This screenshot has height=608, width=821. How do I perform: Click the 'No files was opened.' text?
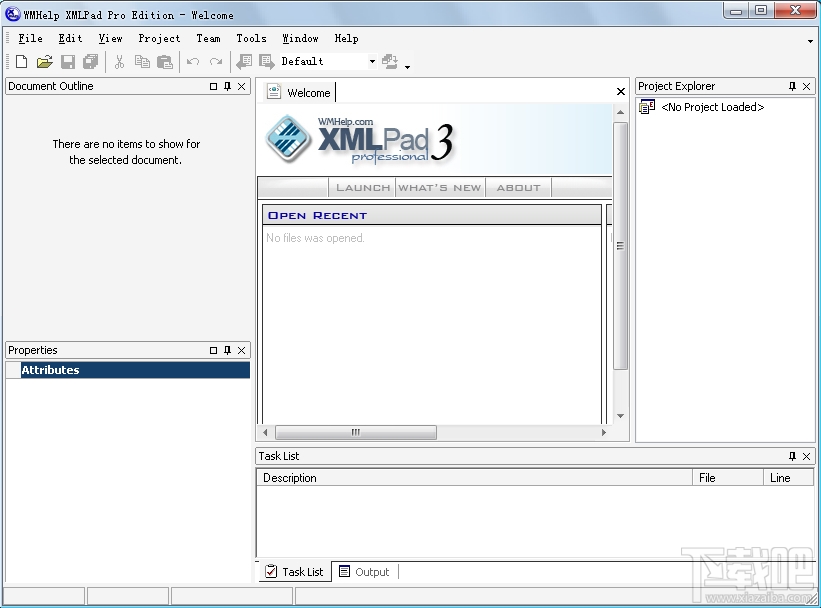[x=315, y=238]
